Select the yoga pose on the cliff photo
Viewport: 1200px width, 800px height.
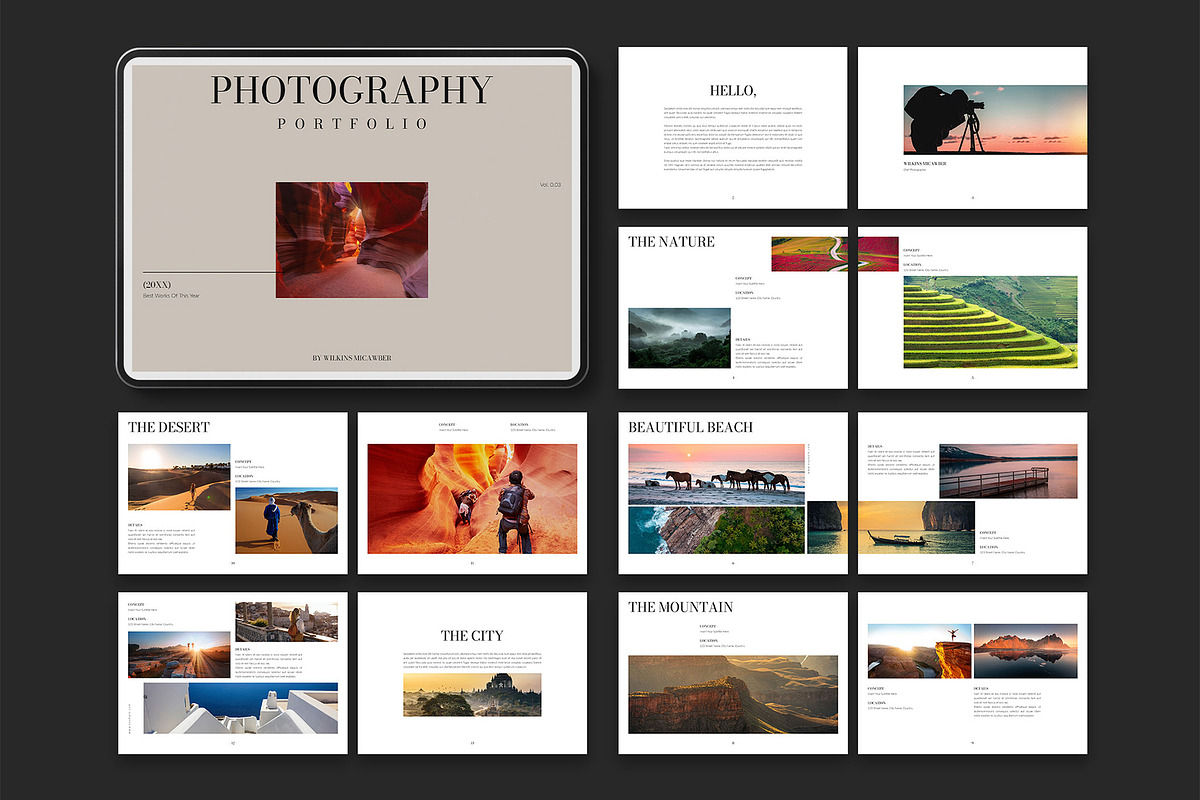click(918, 651)
